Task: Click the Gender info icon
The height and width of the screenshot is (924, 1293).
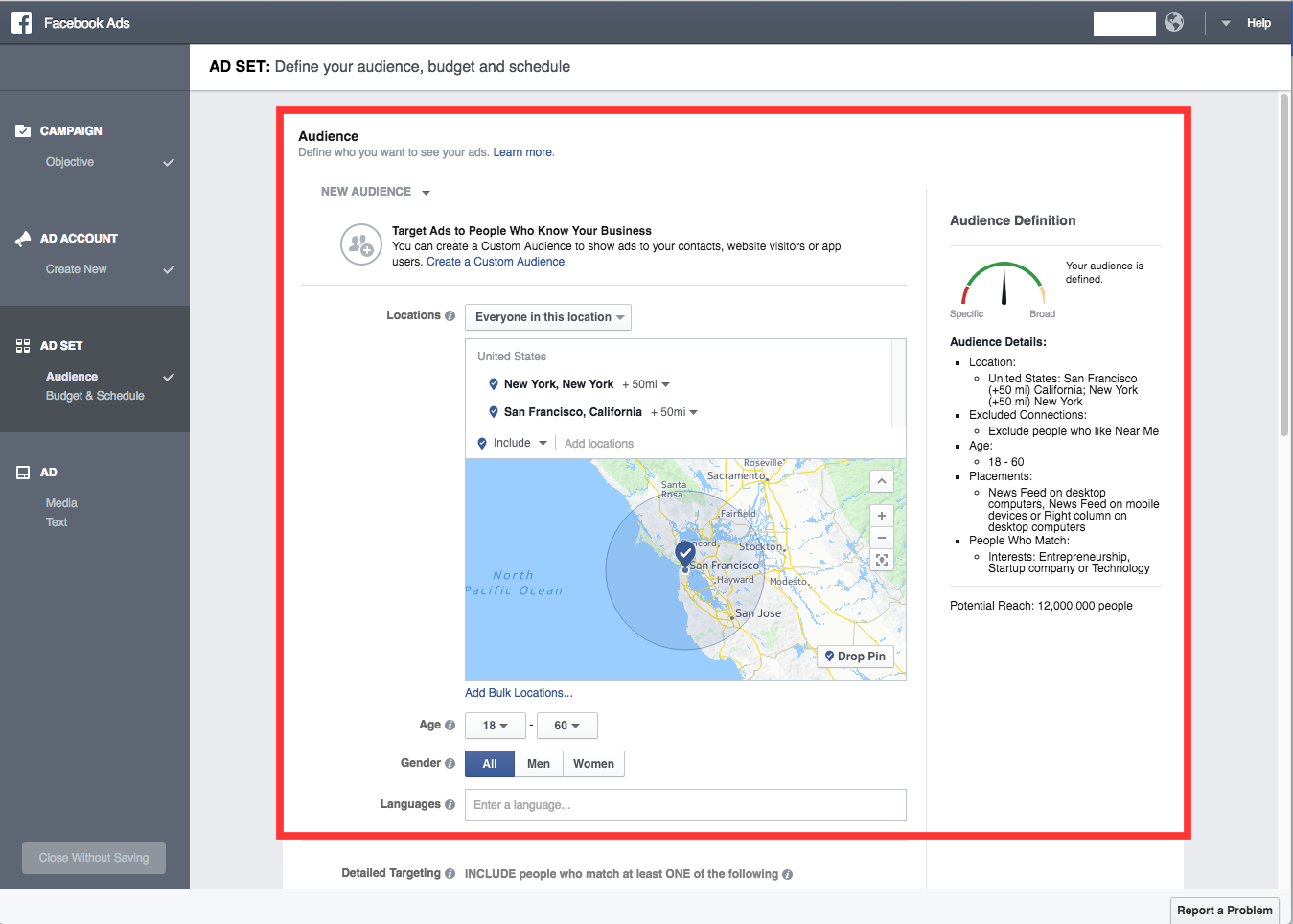Action: tap(450, 764)
